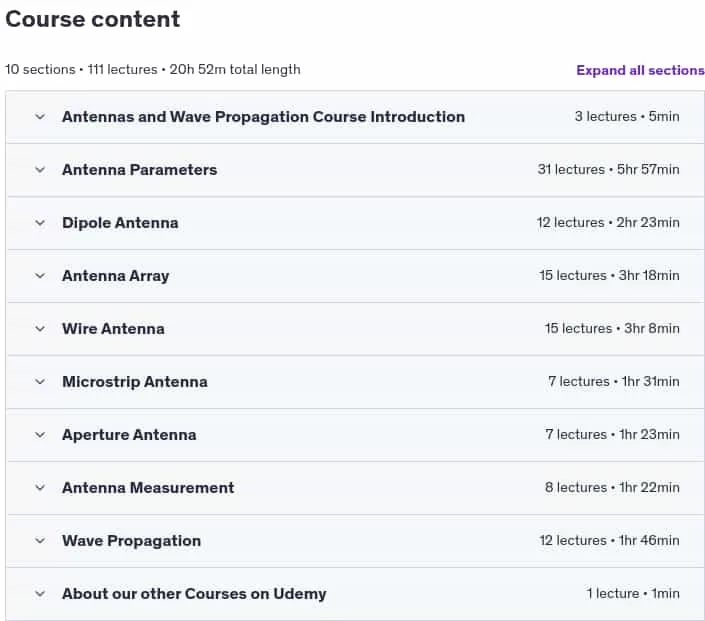Click the chevron icon next to Microstrip Antenna

click(40, 382)
